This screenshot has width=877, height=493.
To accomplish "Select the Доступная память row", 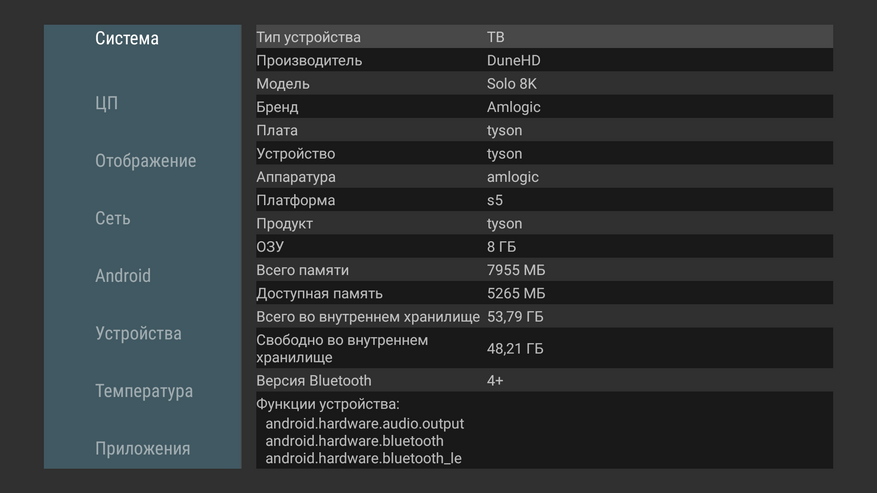I will pos(543,293).
